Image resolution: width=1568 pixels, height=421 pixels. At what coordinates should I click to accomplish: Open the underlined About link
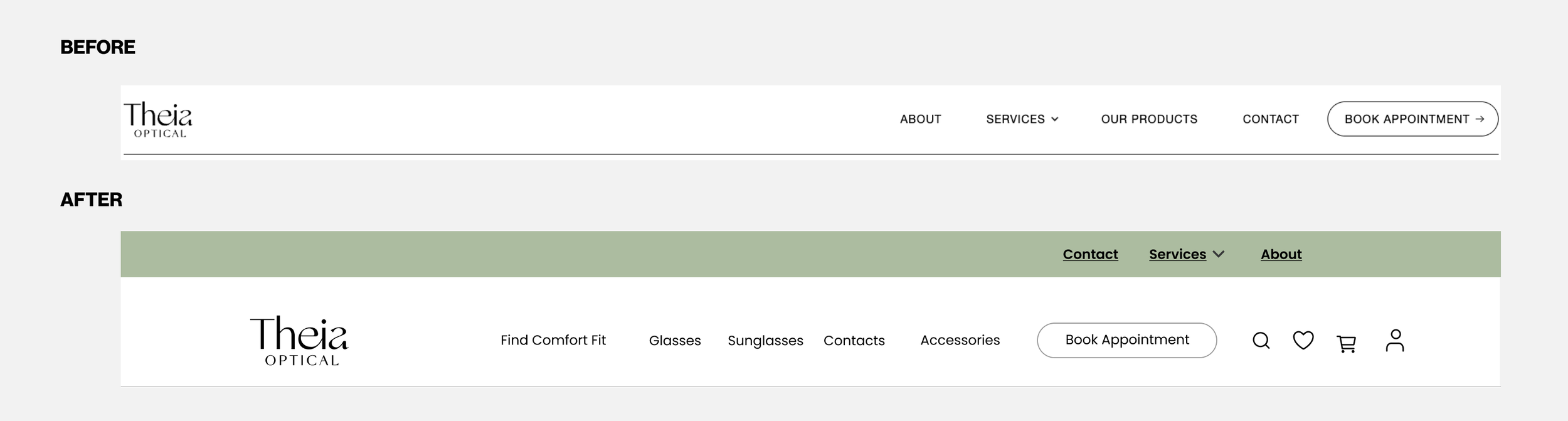point(1281,254)
